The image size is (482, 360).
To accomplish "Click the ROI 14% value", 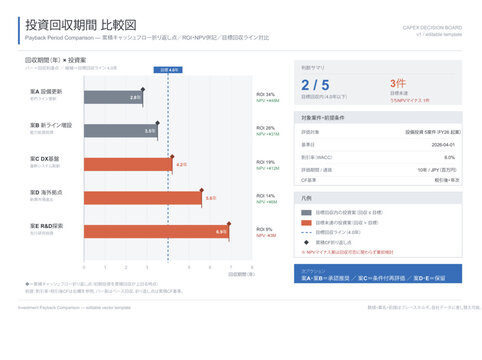I will click(265, 196).
